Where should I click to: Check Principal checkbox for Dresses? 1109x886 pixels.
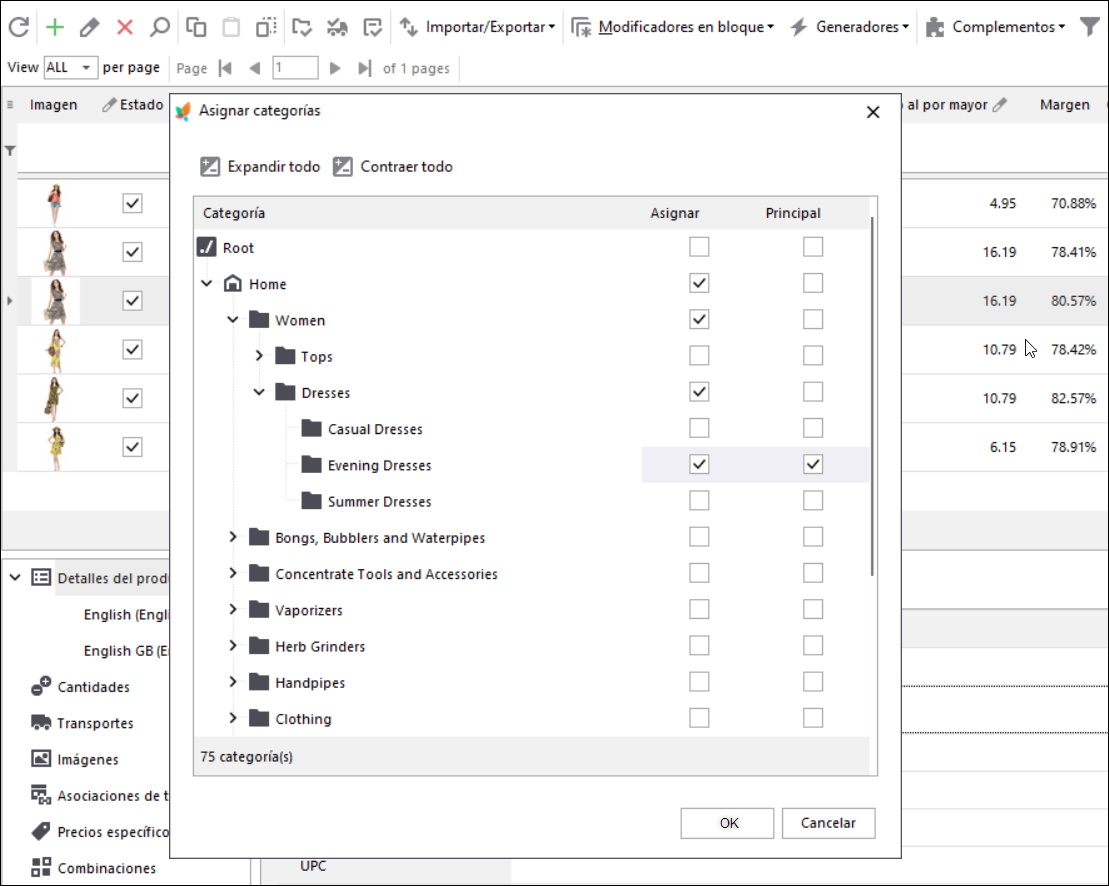pos(813,392)
